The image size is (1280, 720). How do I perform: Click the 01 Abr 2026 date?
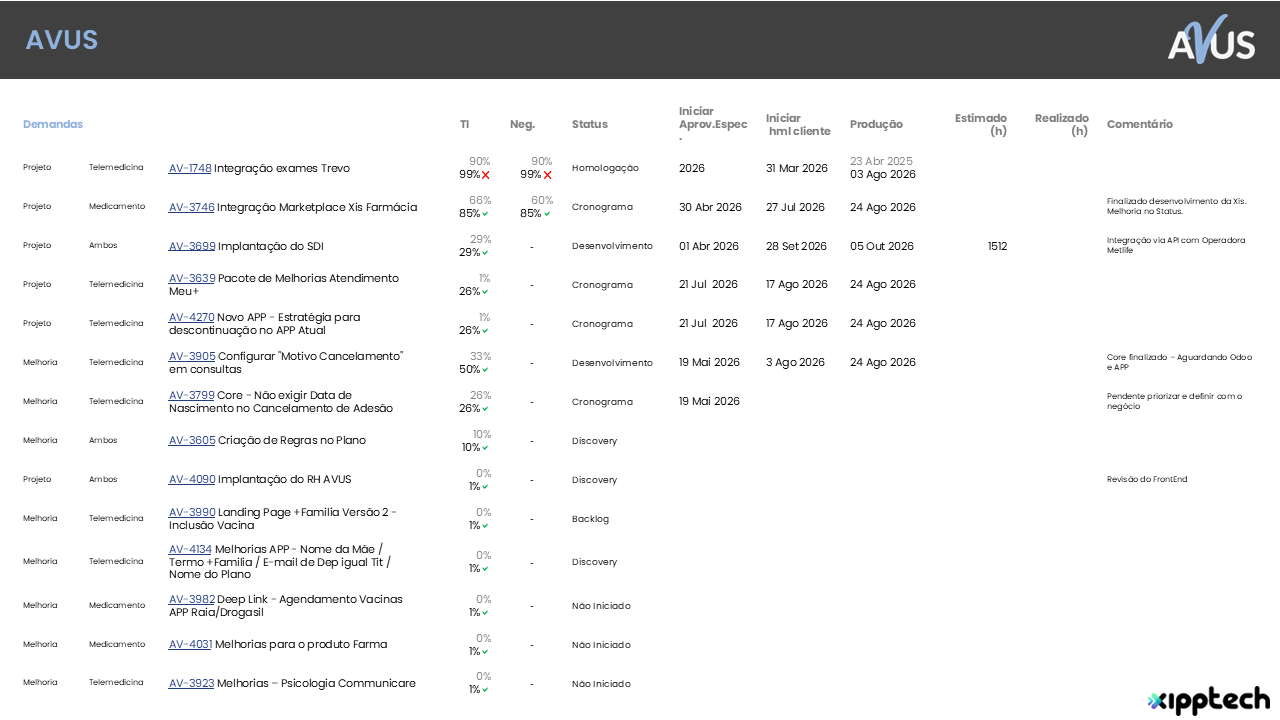tap(709, 246)
